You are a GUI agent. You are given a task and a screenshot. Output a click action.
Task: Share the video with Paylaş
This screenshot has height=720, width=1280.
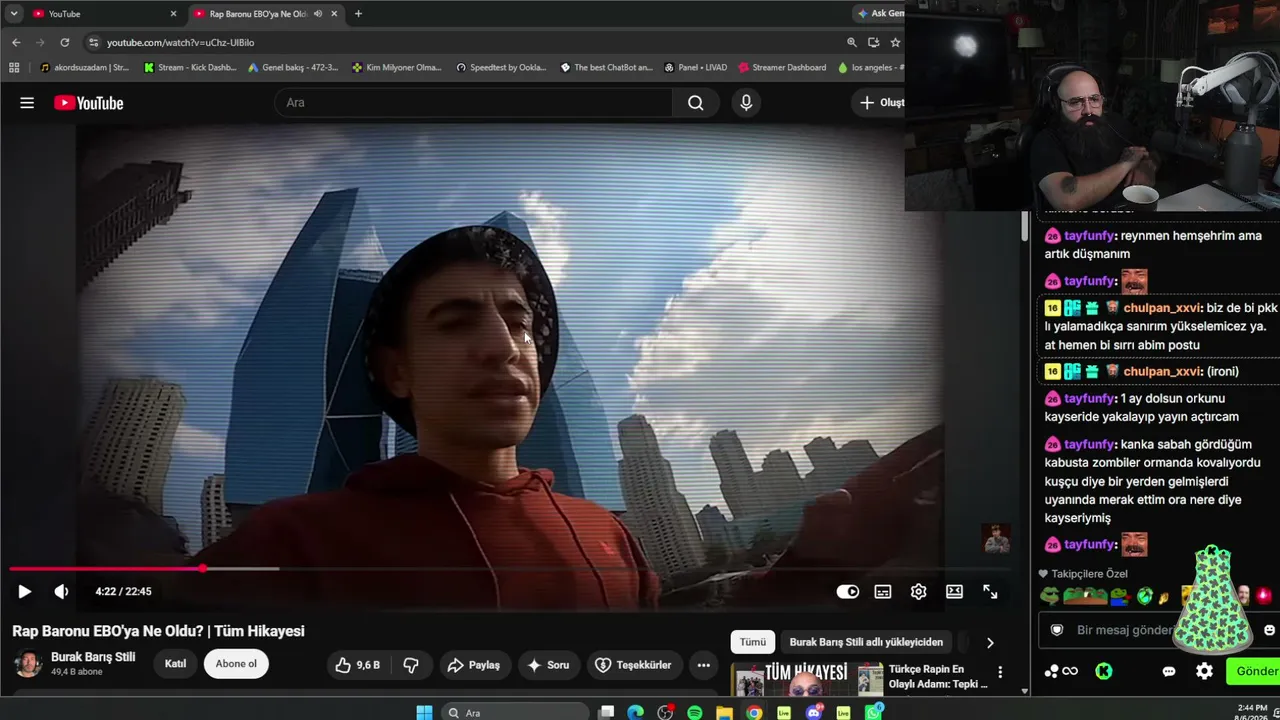[x=474, y=665]
